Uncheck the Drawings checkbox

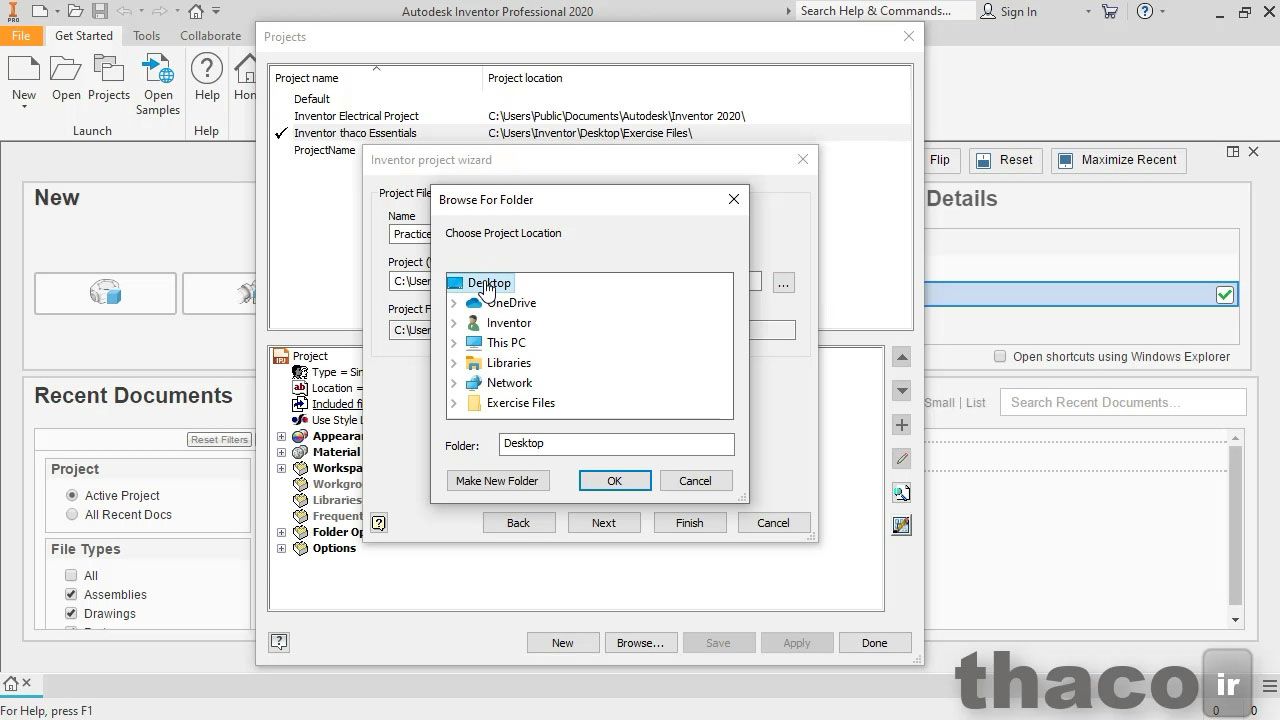(71, 613)
